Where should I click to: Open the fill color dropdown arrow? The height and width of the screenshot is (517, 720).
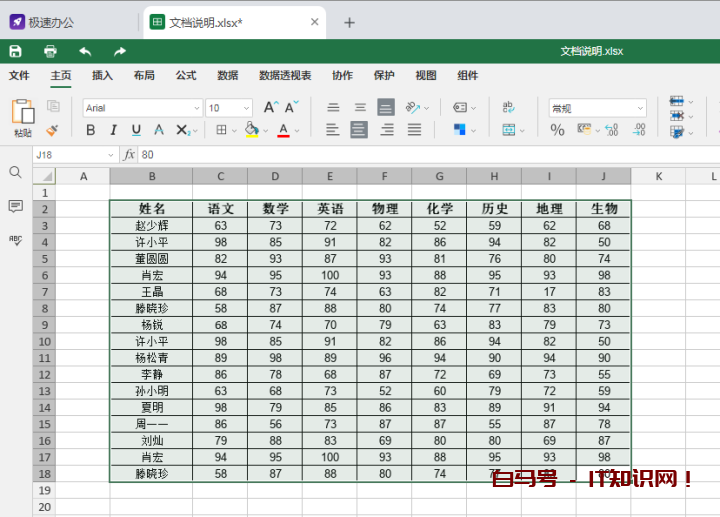click(265, 131)
